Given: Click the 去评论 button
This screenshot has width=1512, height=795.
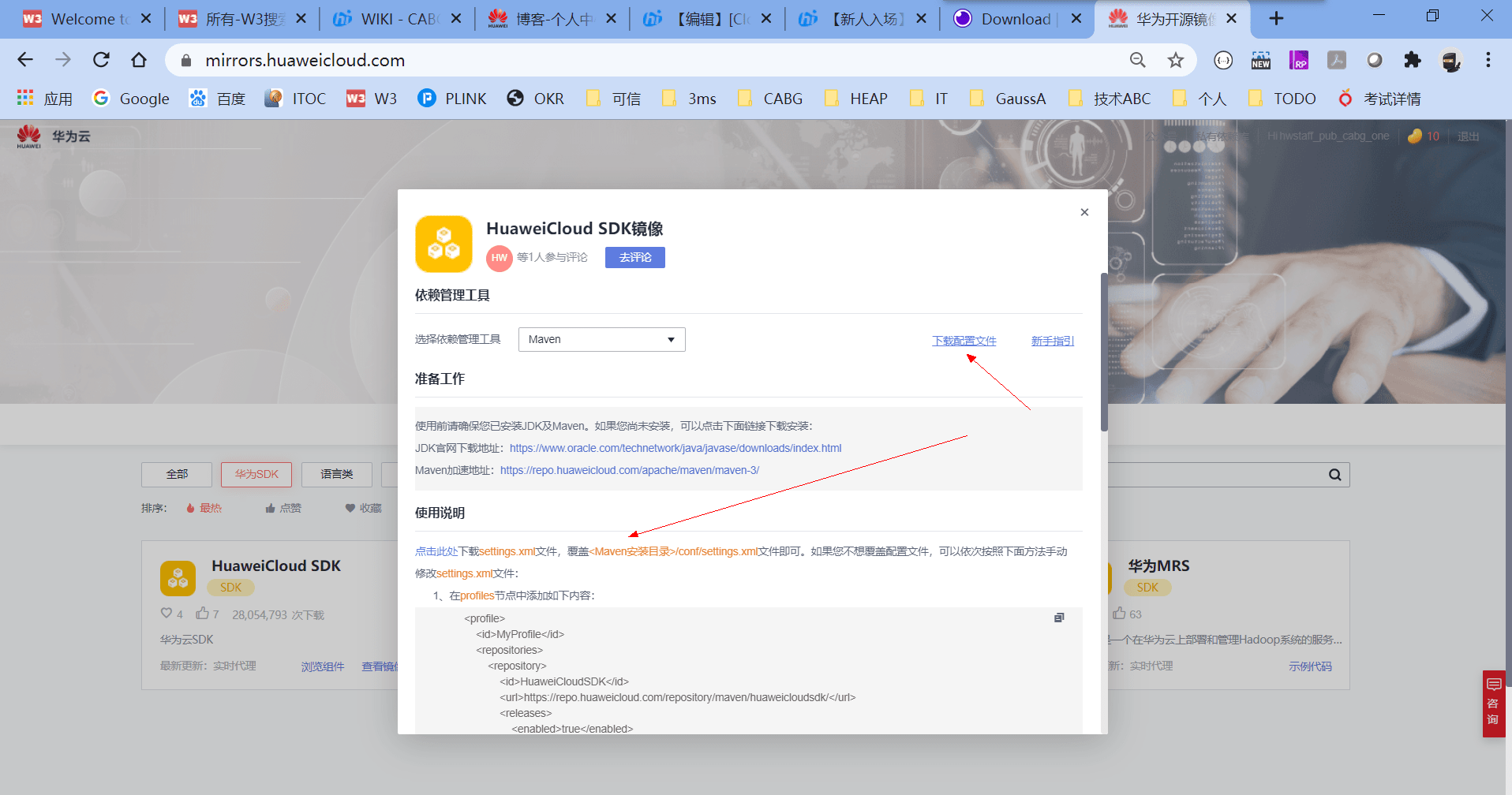Looking at the screenshot, I should [x=635, y=258].
